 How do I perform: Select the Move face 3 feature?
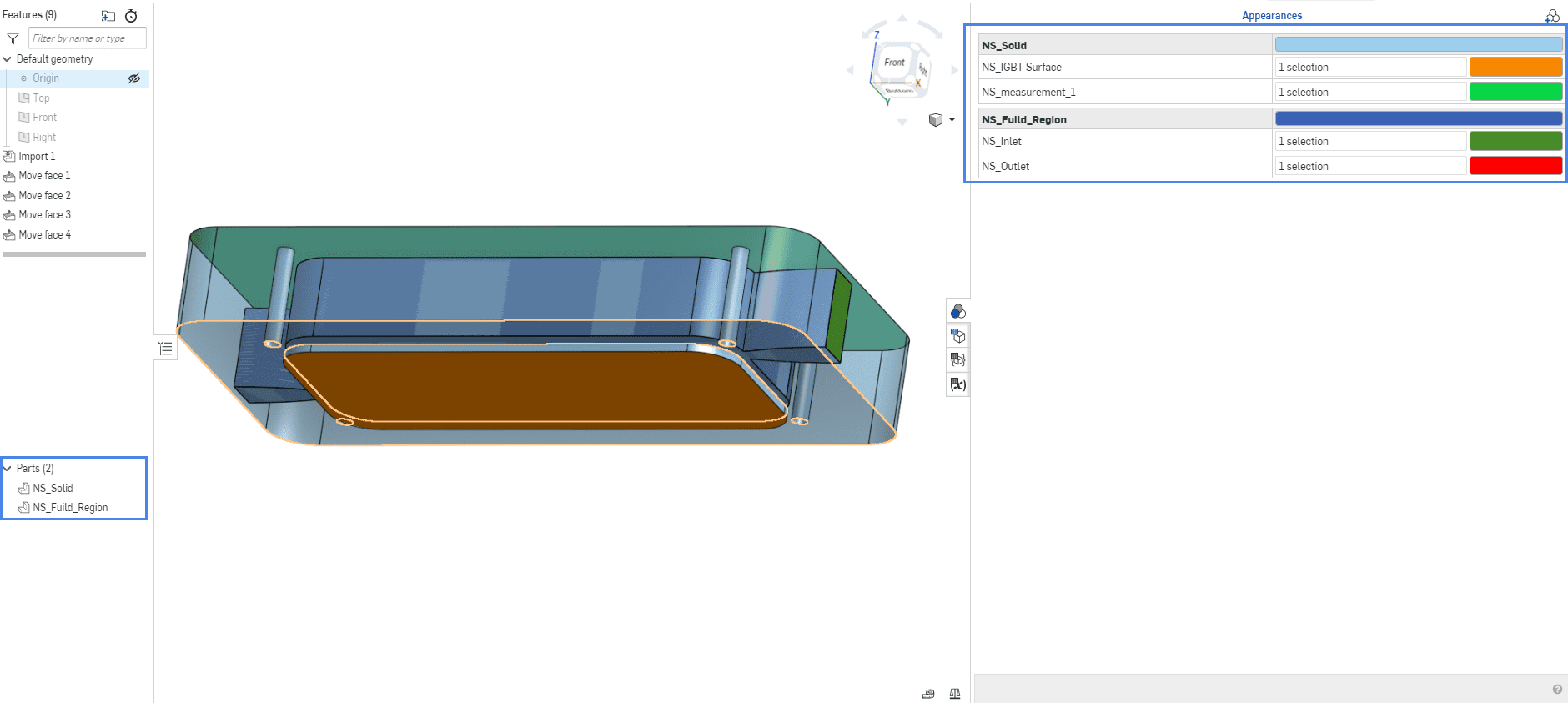point(44,215)
